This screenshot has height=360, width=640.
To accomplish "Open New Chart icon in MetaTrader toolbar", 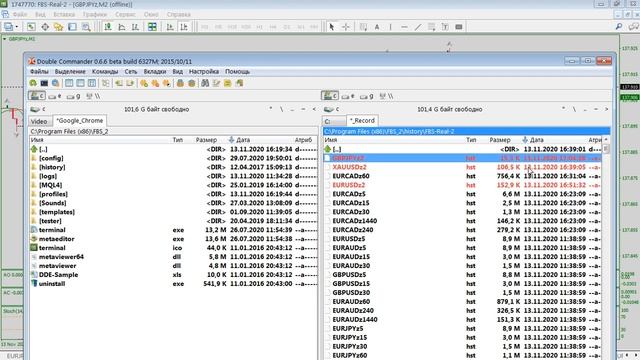I will pyautogui.click(x=8, y=27).
